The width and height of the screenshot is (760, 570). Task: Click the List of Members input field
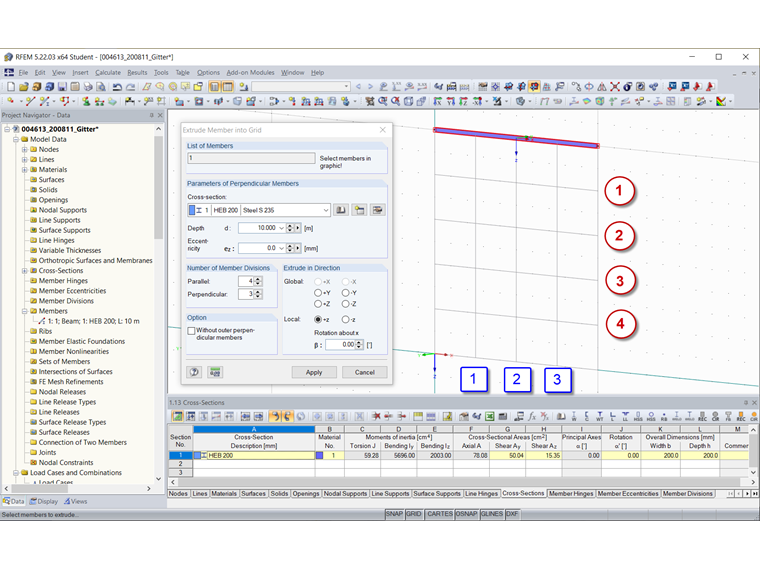251,158
